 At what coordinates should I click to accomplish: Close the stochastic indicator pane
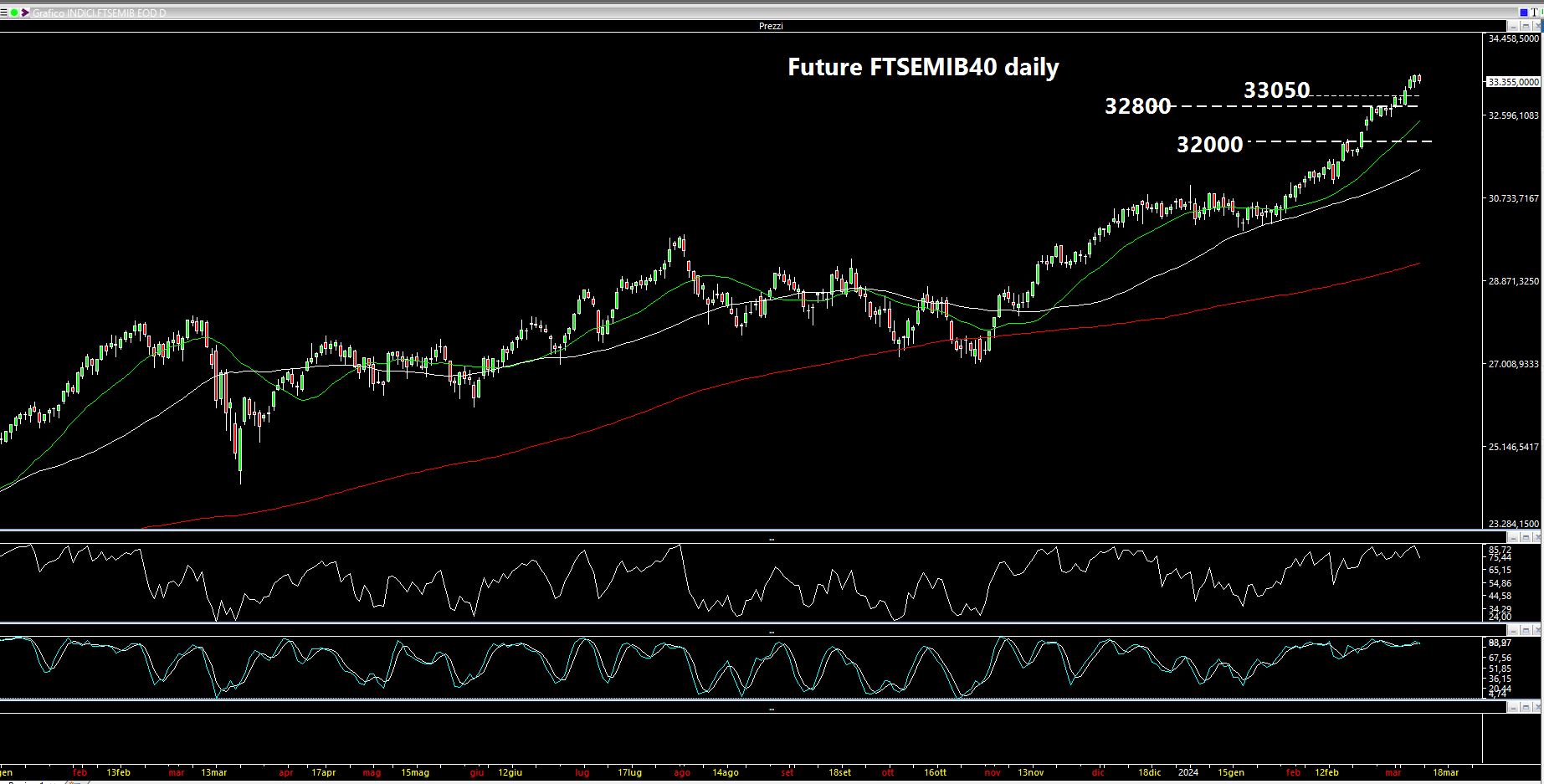click(x=1537, y=630)
